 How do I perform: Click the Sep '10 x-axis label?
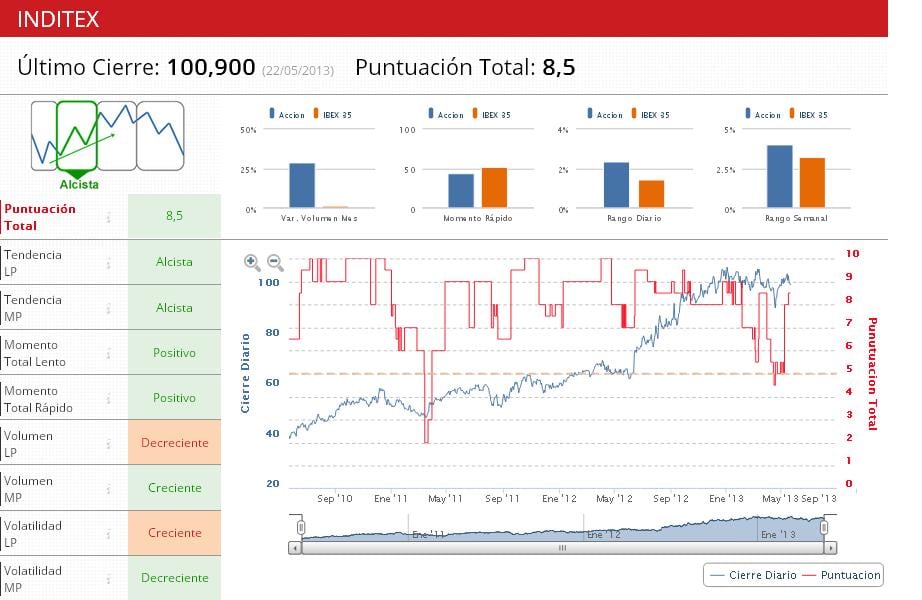(x=335, y=498)
